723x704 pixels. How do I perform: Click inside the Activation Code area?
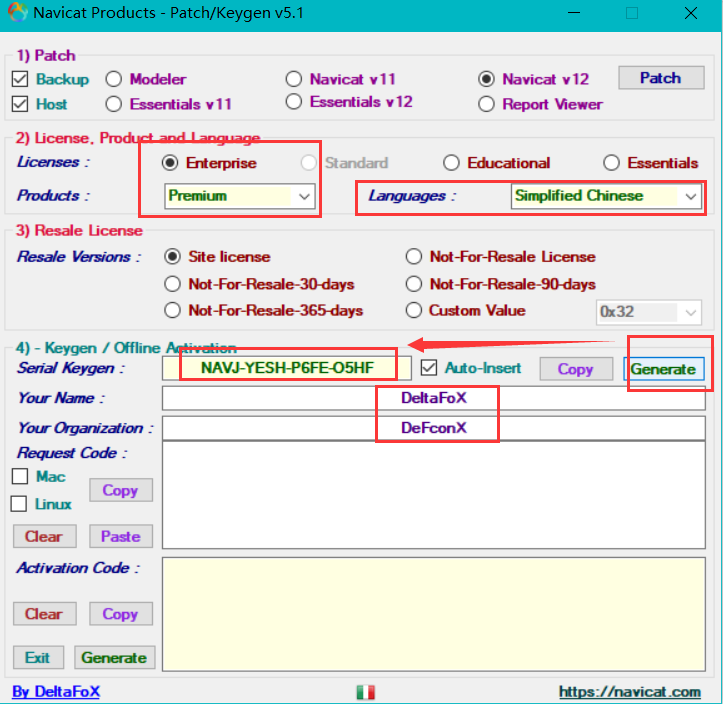433,614
